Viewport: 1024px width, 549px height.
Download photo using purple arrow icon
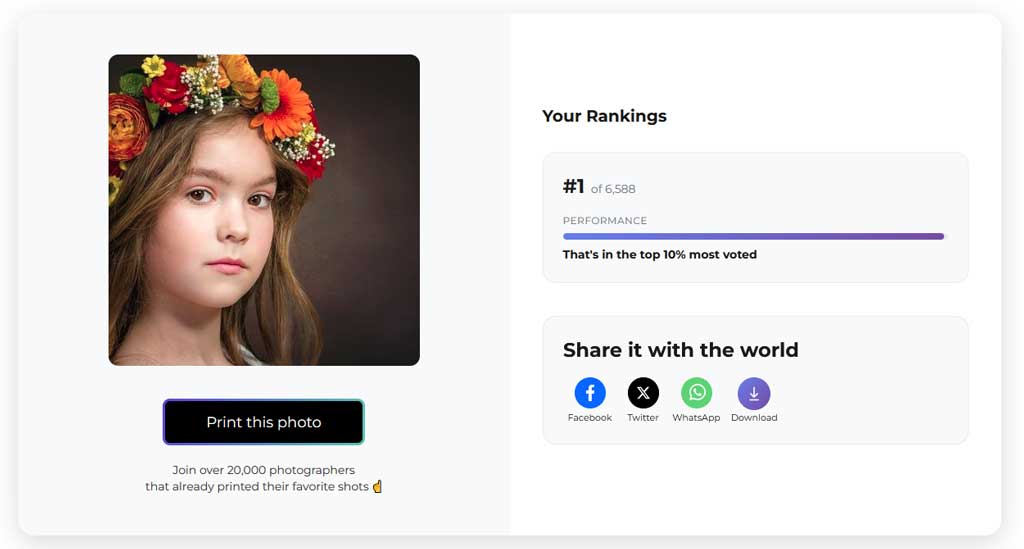click(754, 393)
